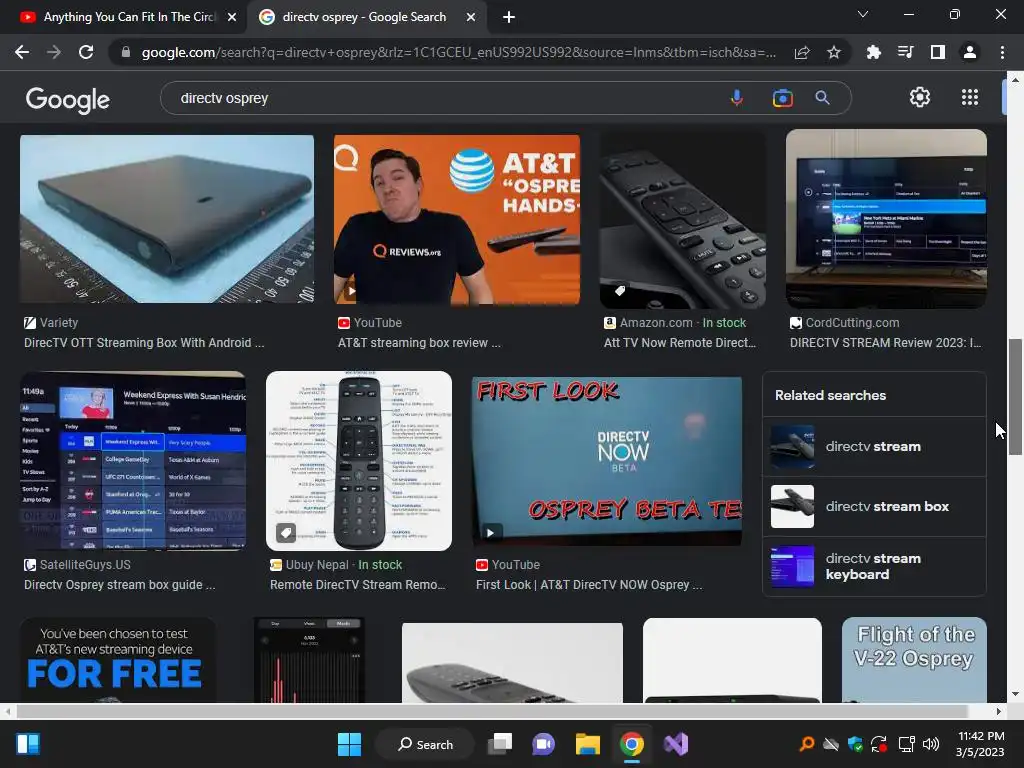This screenshot has height=768, width=1024.
Task: Open the Ubuy Nepal remote diagram image
Action: [x=359, y=461]
